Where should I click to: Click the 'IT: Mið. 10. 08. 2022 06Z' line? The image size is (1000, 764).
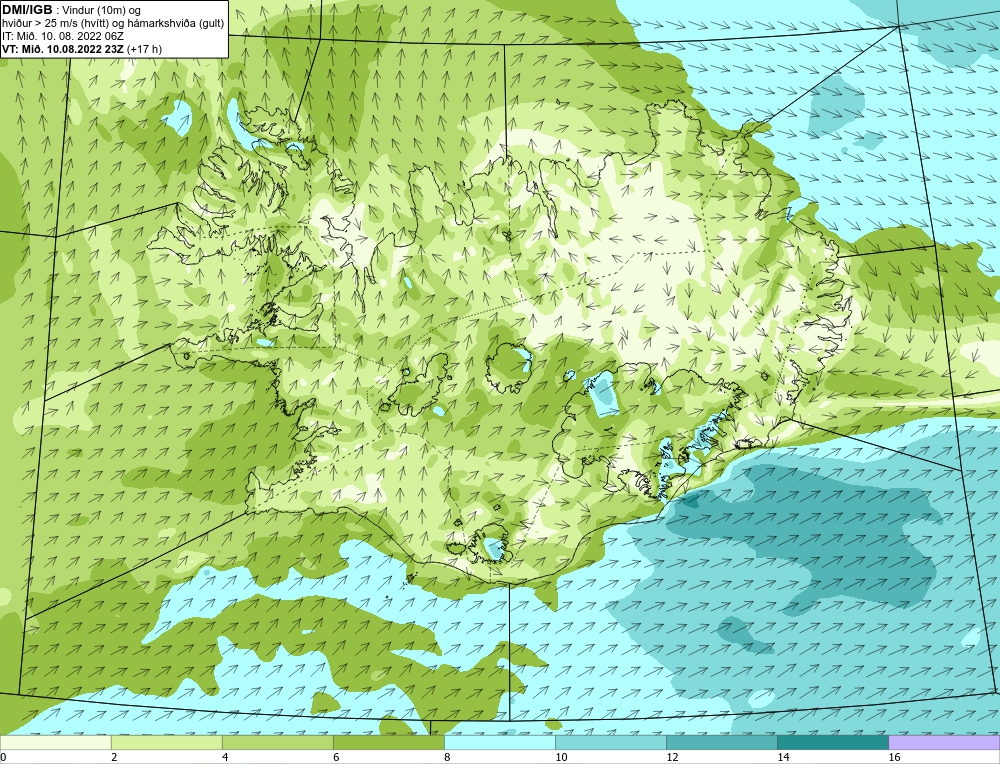(62, 36)
